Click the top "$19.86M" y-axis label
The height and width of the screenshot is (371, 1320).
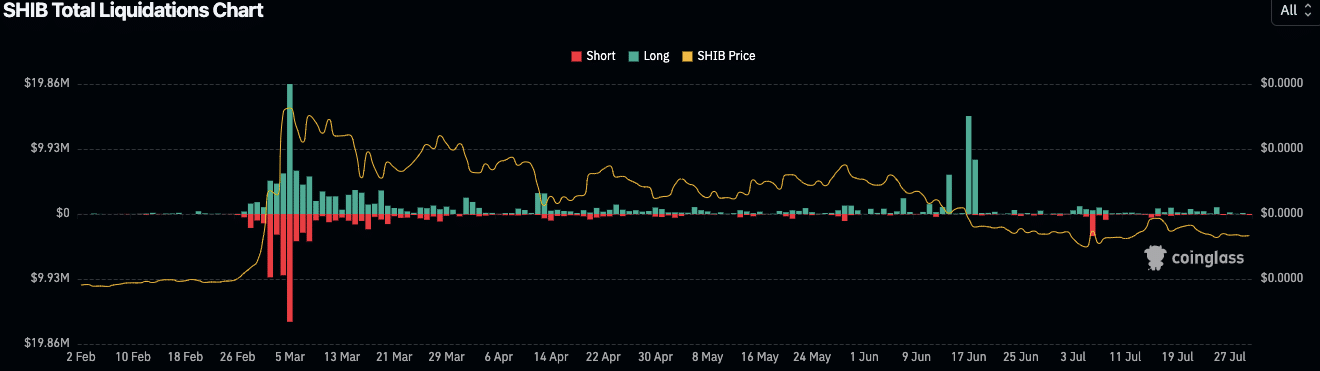(x=47, y=84)
